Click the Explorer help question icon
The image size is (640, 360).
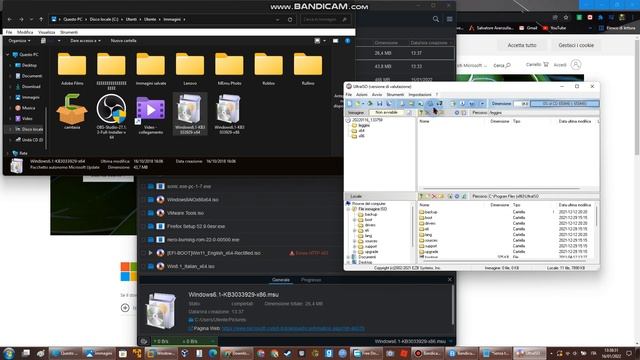tap(347, 41)
